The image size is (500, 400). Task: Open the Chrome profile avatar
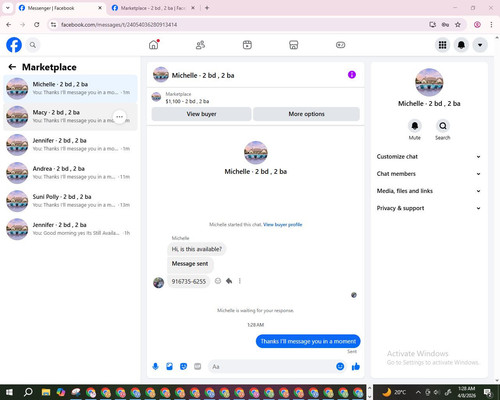477,24
